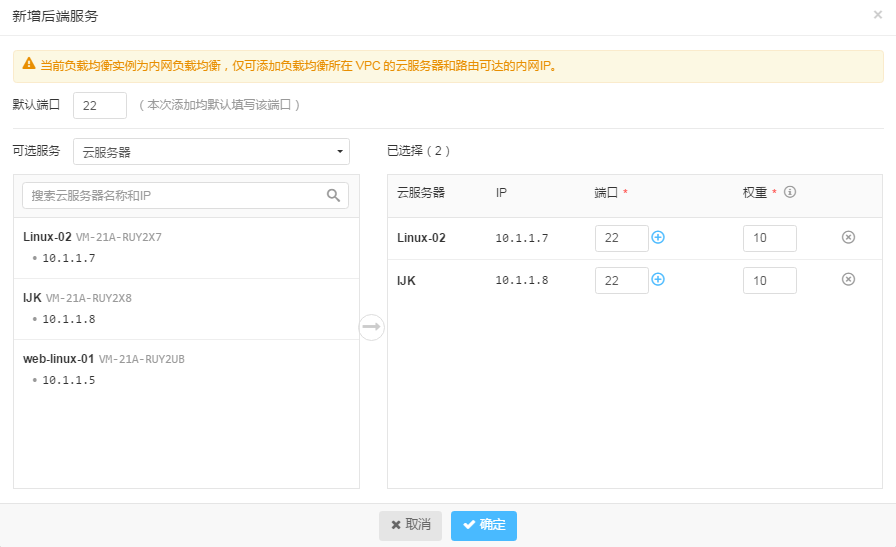This screenshot has height=547, width=896.
Task: Select Linux-02 in the available servers list
Action: coord(186,247)
